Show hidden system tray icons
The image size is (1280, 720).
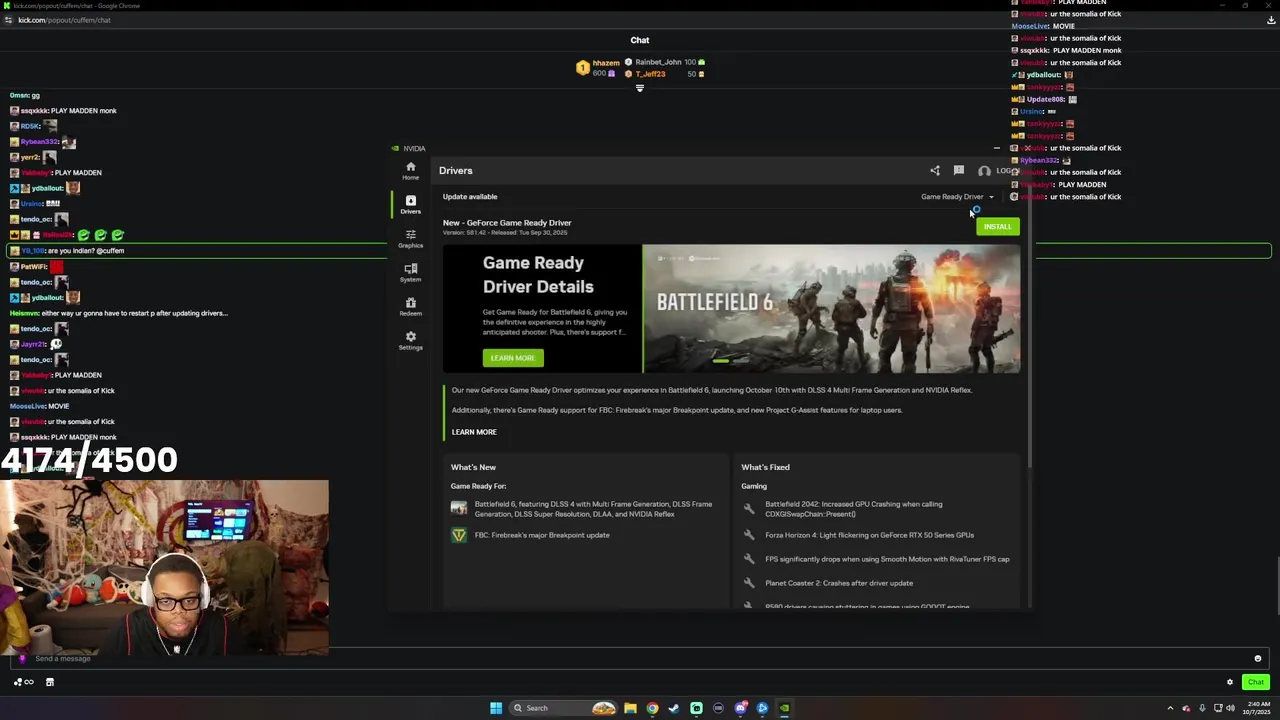click(1170, 708)
